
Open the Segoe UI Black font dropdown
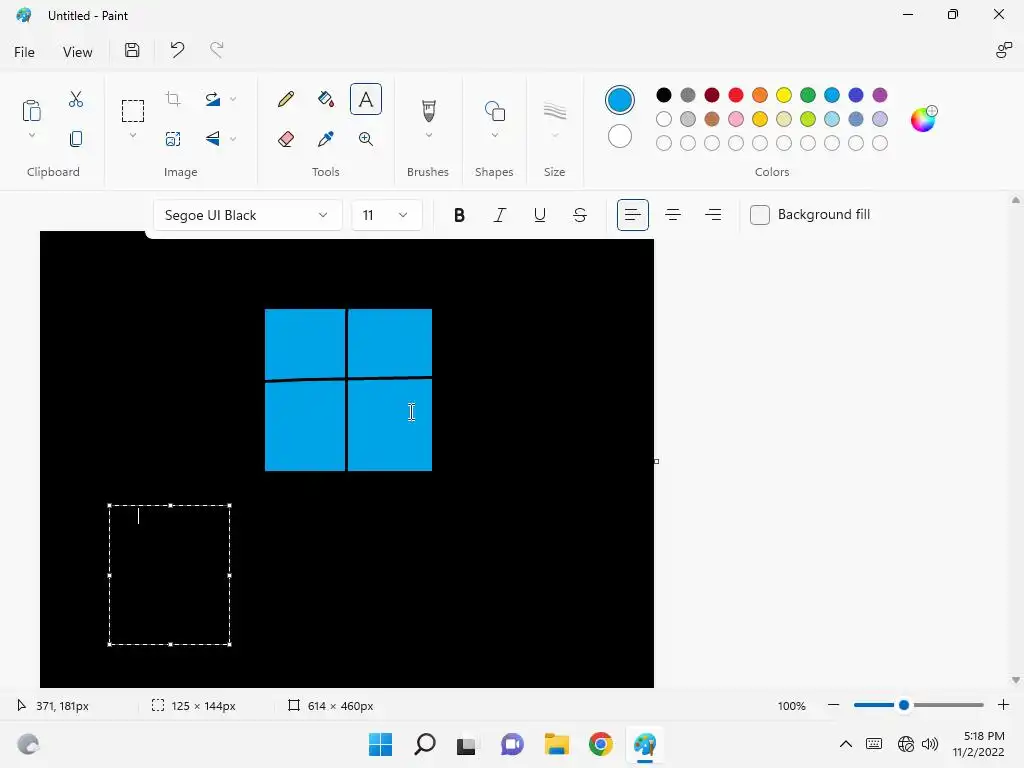(248, 215)
